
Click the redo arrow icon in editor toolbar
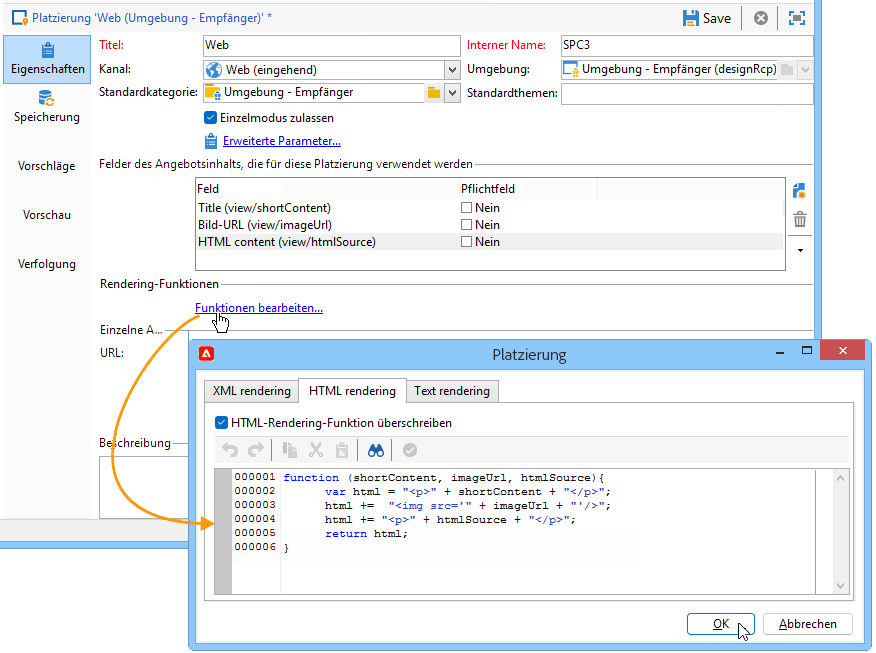pyautogui.click(x=255, y=450)
